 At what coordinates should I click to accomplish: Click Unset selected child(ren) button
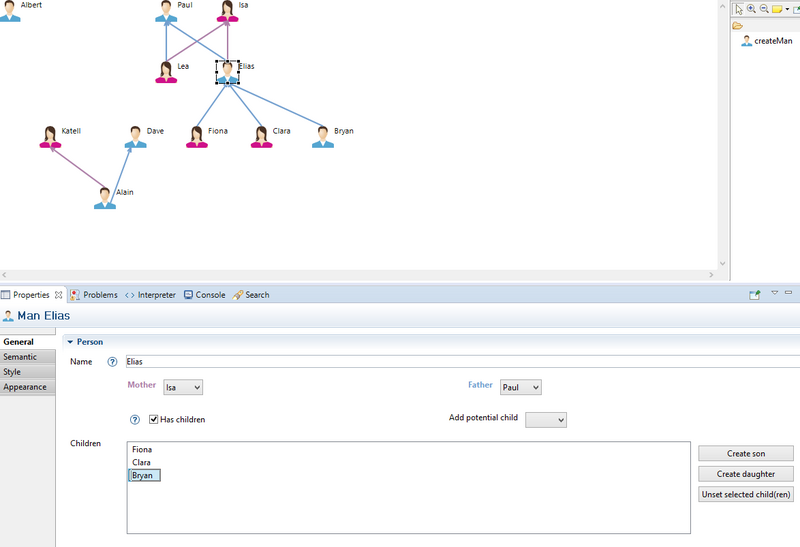point(746,494)
